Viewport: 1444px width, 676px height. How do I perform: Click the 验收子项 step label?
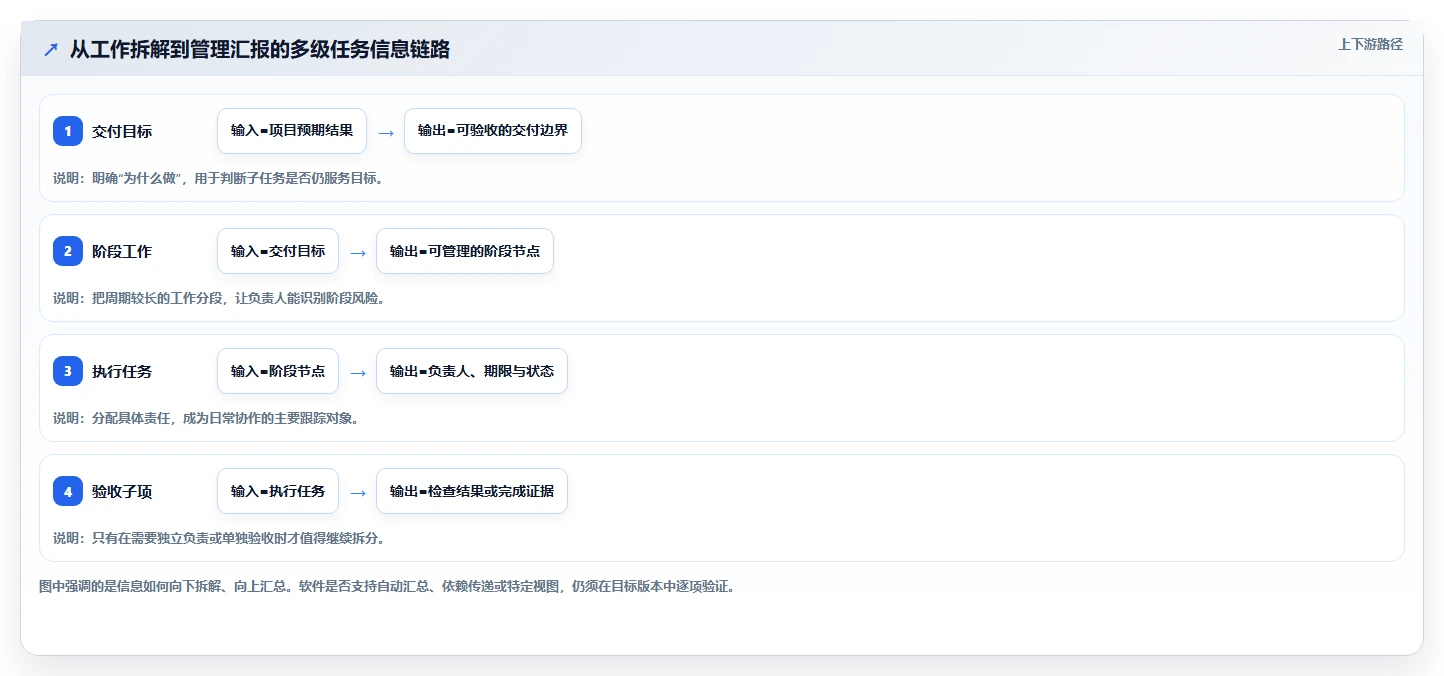(x=122, y=491)
